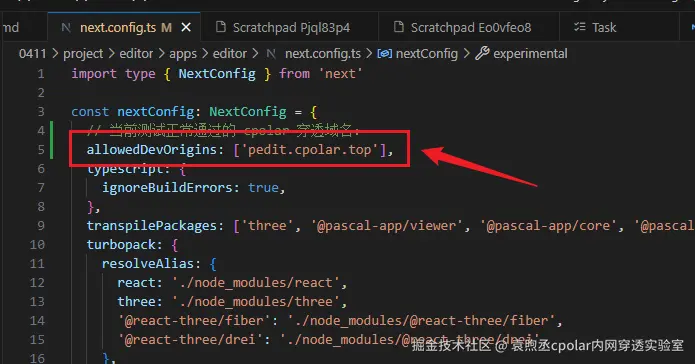
Task: Click '@react-three/fiber' key on line 14
Action: click(x=194, y=321)
